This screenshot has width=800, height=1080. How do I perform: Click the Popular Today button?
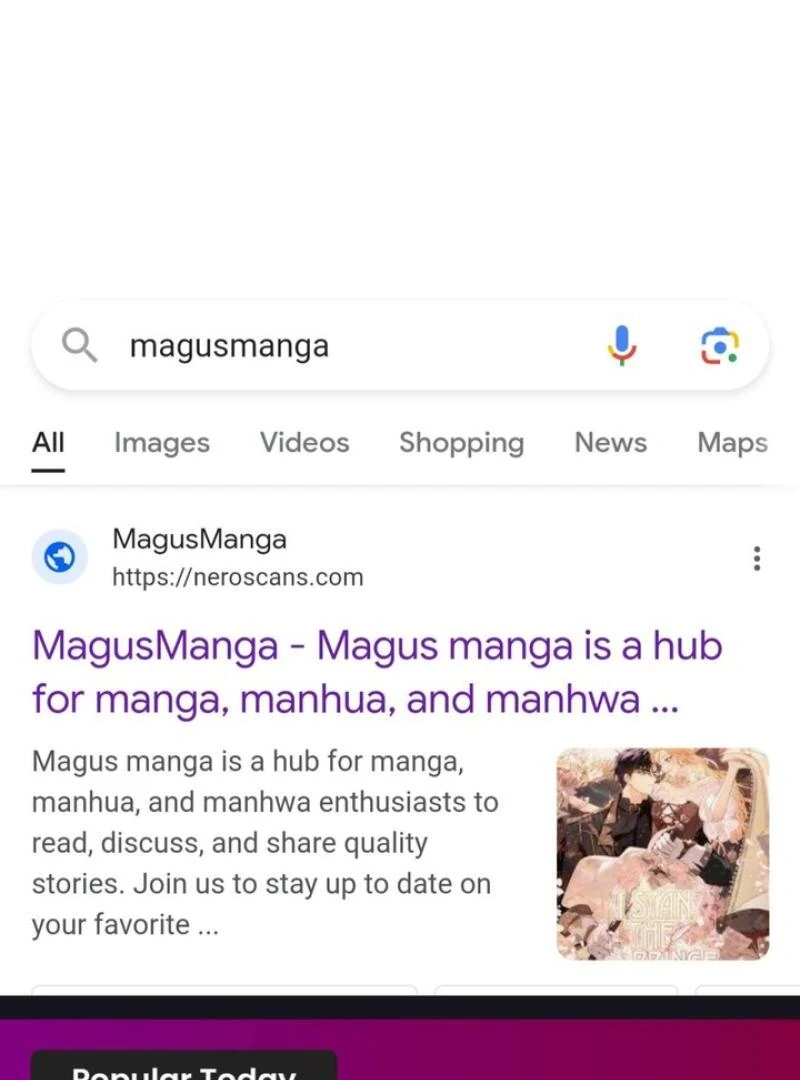184,1066
